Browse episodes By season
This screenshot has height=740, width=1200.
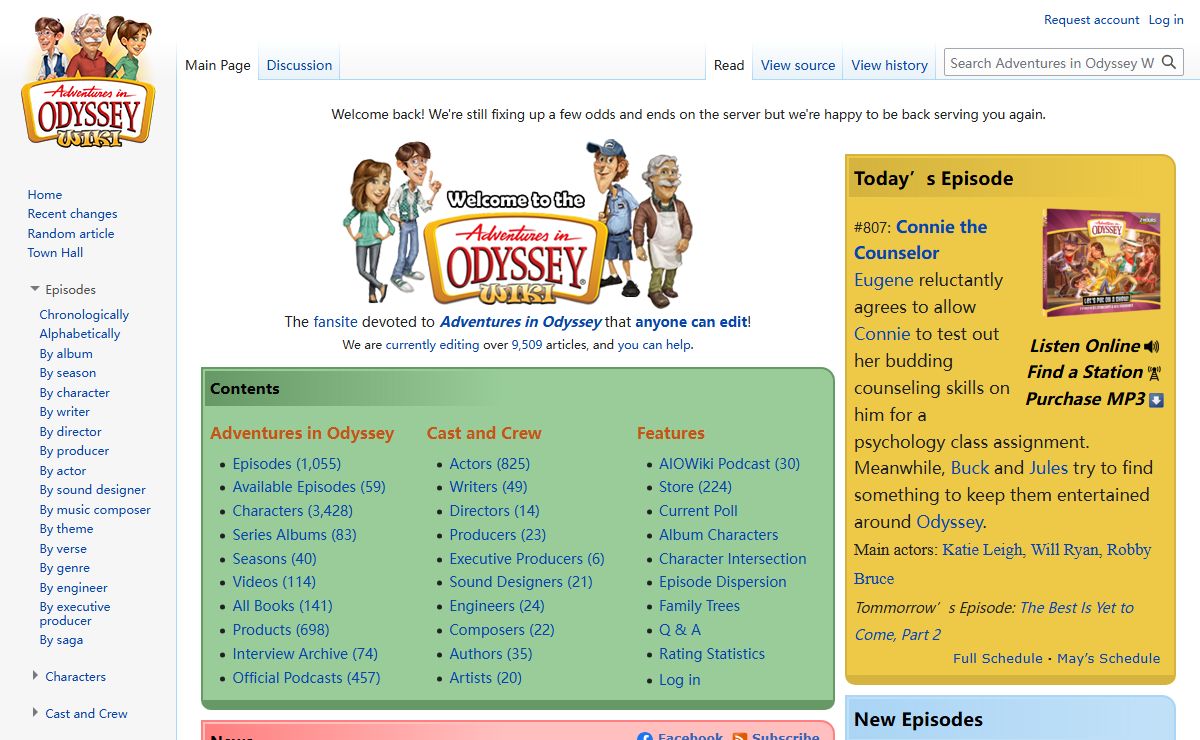pyautogui.click(x=68, y=373)
